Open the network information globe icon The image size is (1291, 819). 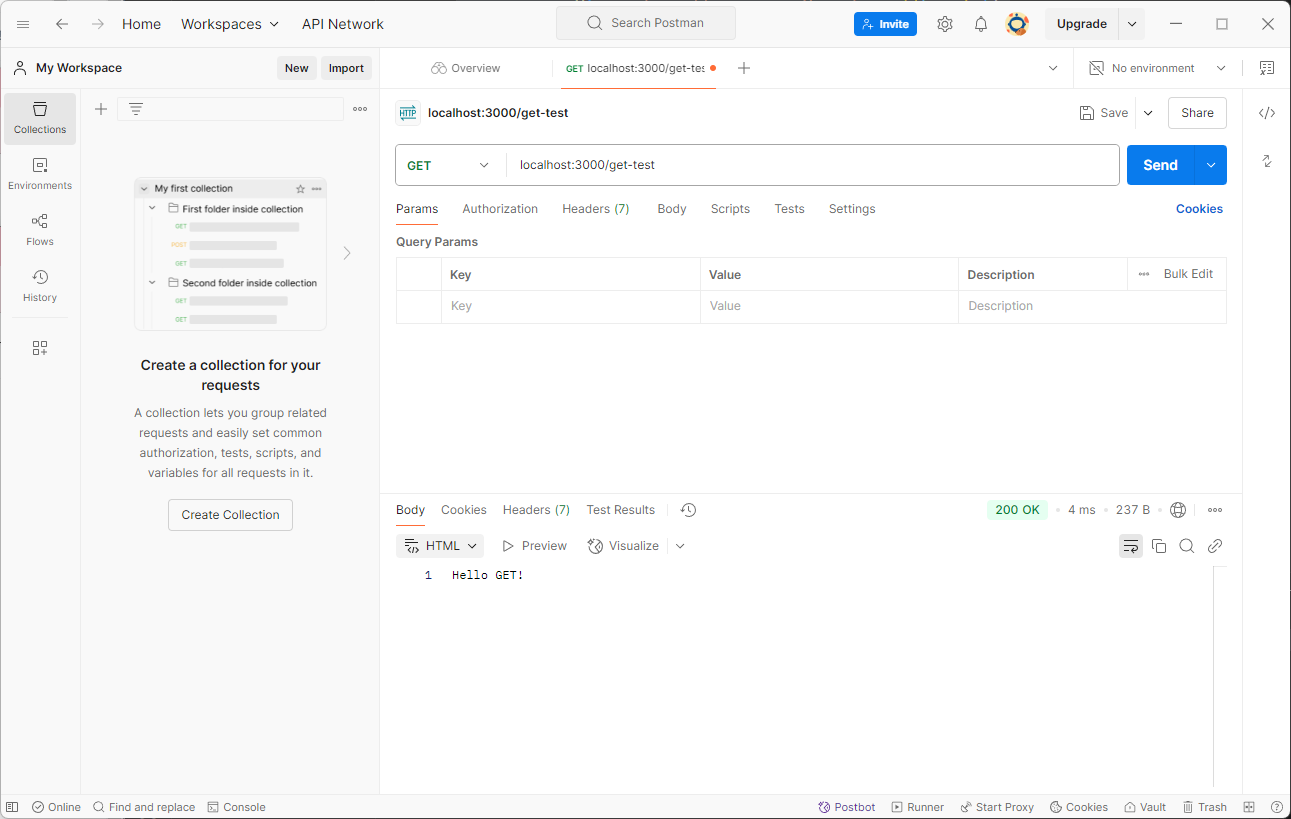(x=1178, y=510)
